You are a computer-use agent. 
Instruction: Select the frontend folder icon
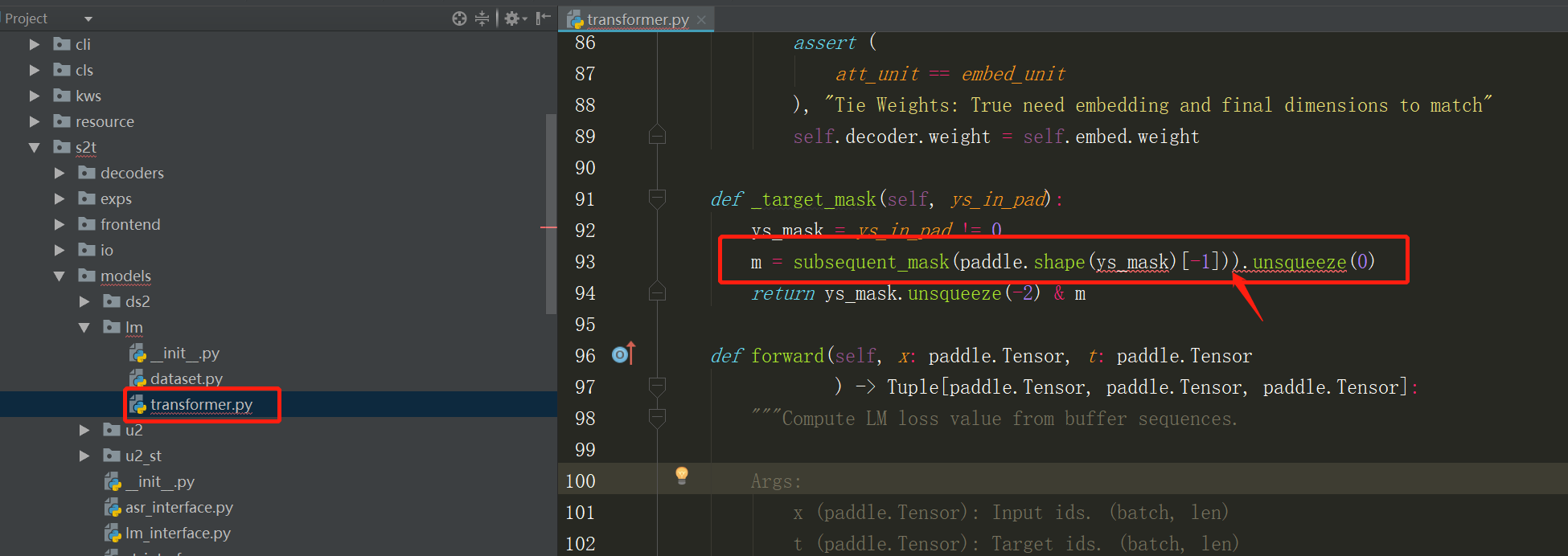point(87,223)
